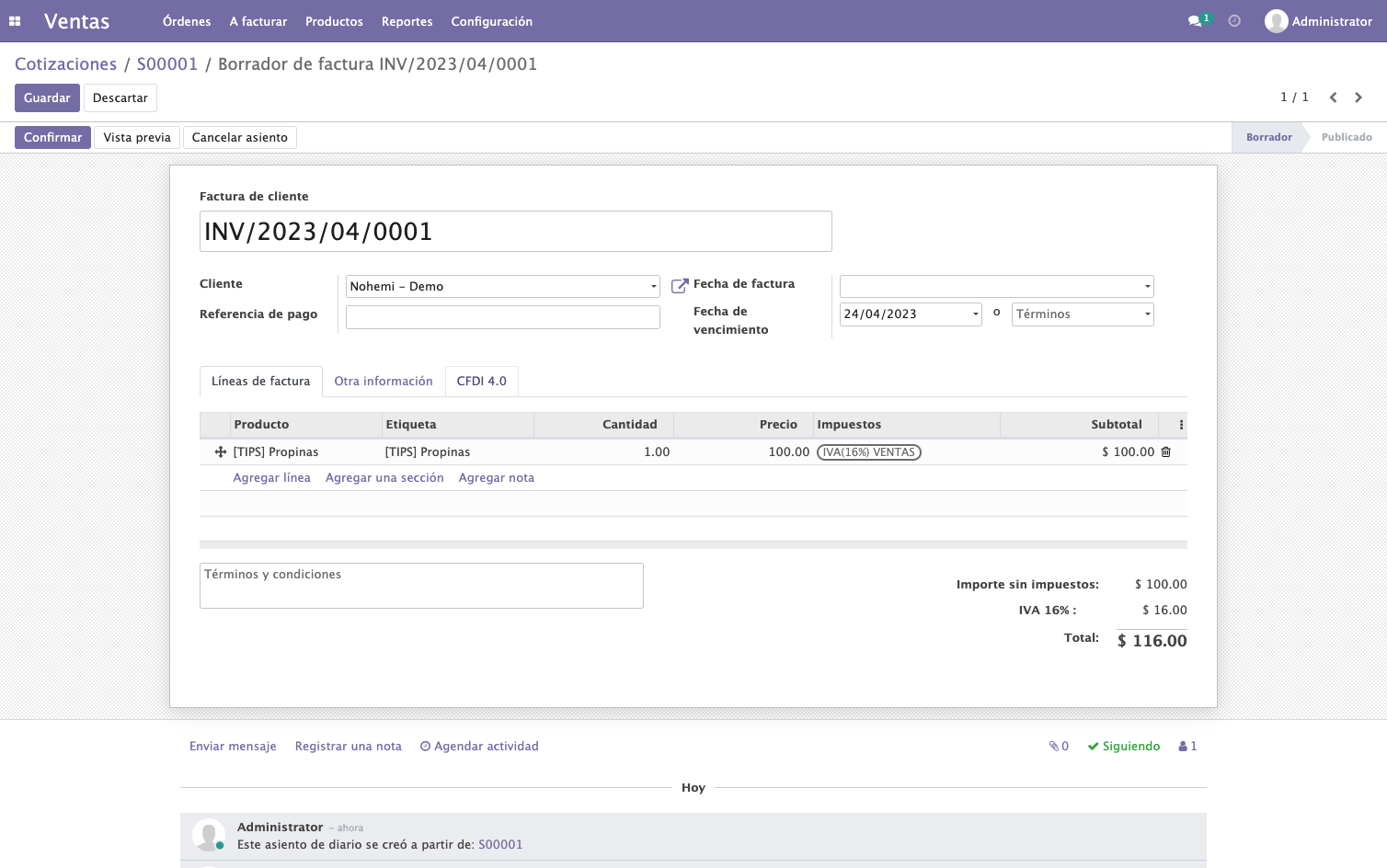The height and width of the screenshot is (868, 1387).
Task: Confirm the draft invoice
Action: tap(52, 138)
